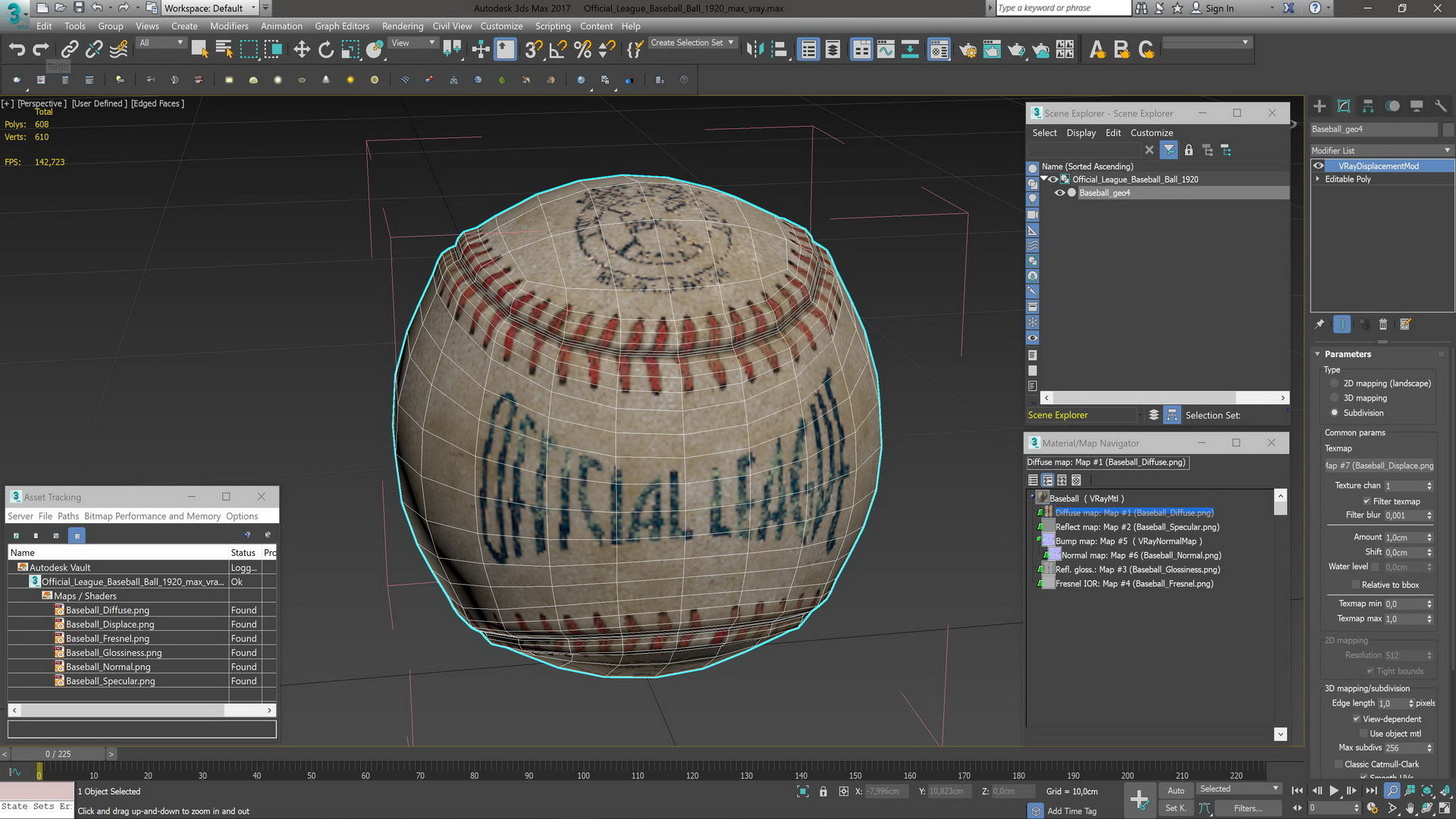Screen dimensions: 1456x819
Task: Open the View reference coordinate dropdown
Action: tap(413, 43)
